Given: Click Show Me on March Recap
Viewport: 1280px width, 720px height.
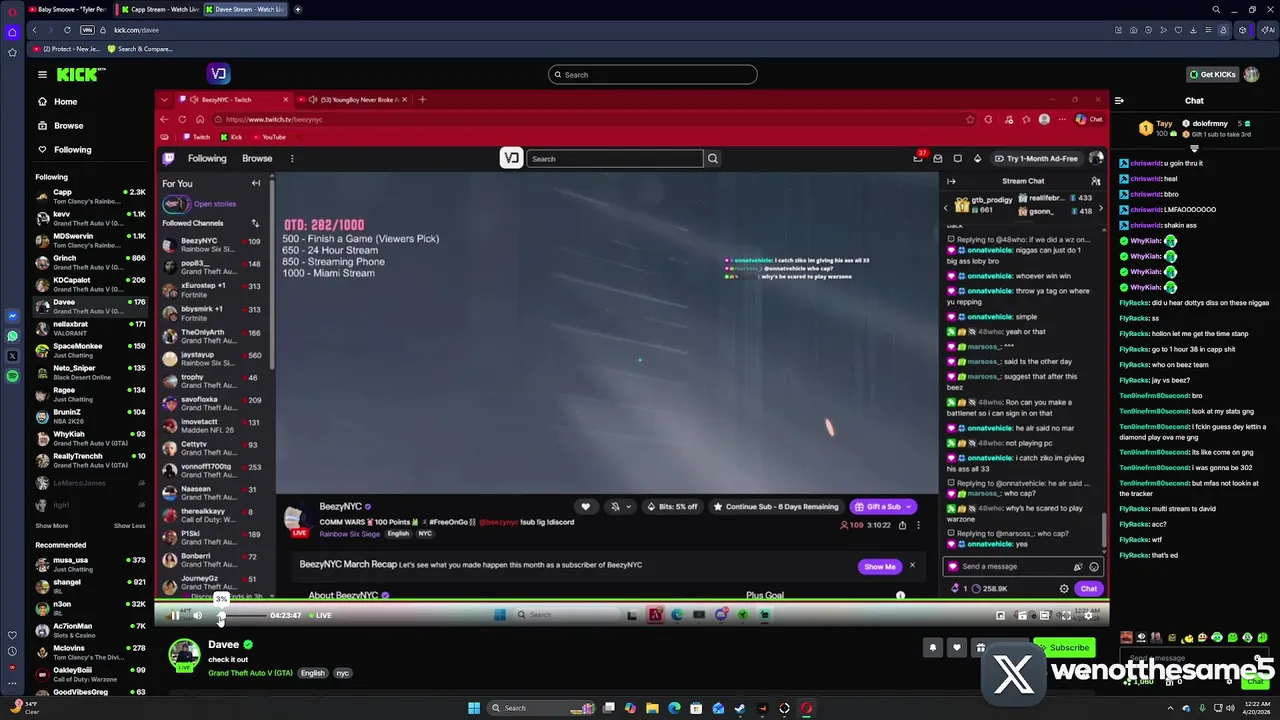Looking at the screenshot, I should coord(879,567).
